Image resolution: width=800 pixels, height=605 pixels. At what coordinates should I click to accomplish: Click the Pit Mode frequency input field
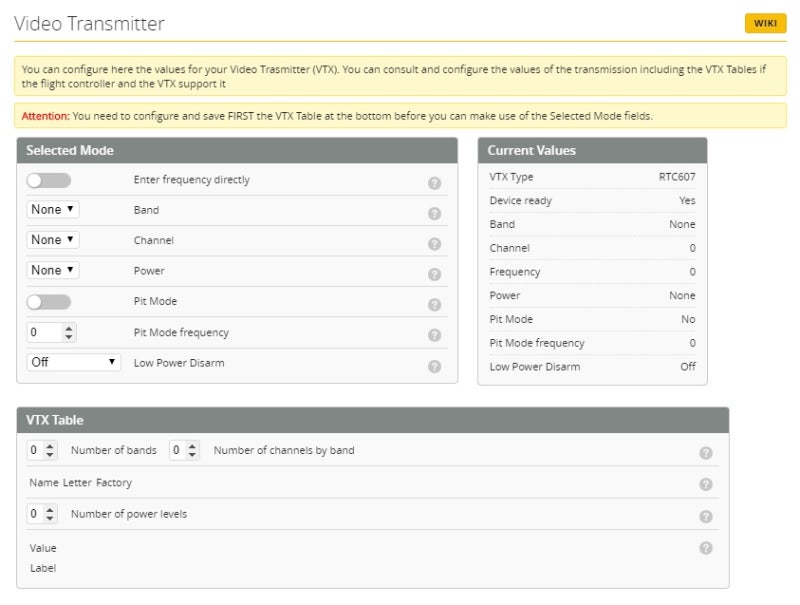click(x=45, y=332)
